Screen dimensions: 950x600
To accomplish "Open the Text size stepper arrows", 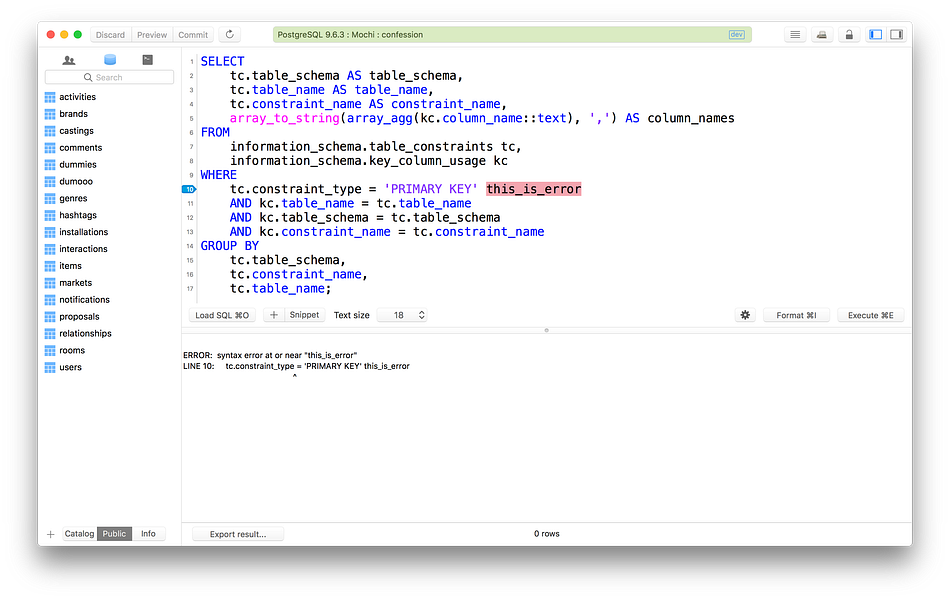I will 422,315.
